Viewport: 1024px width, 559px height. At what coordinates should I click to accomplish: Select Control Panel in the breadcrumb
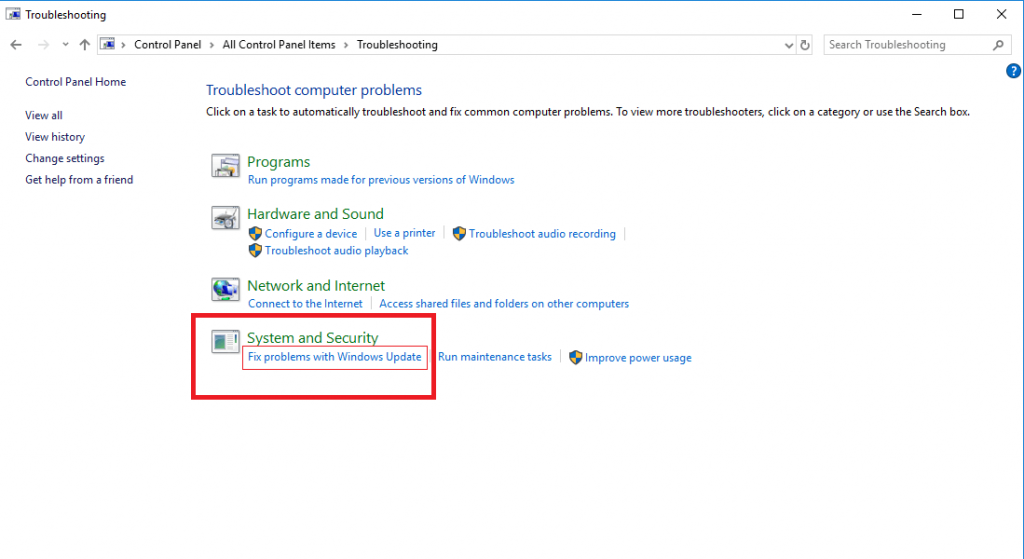coord(168,44)
